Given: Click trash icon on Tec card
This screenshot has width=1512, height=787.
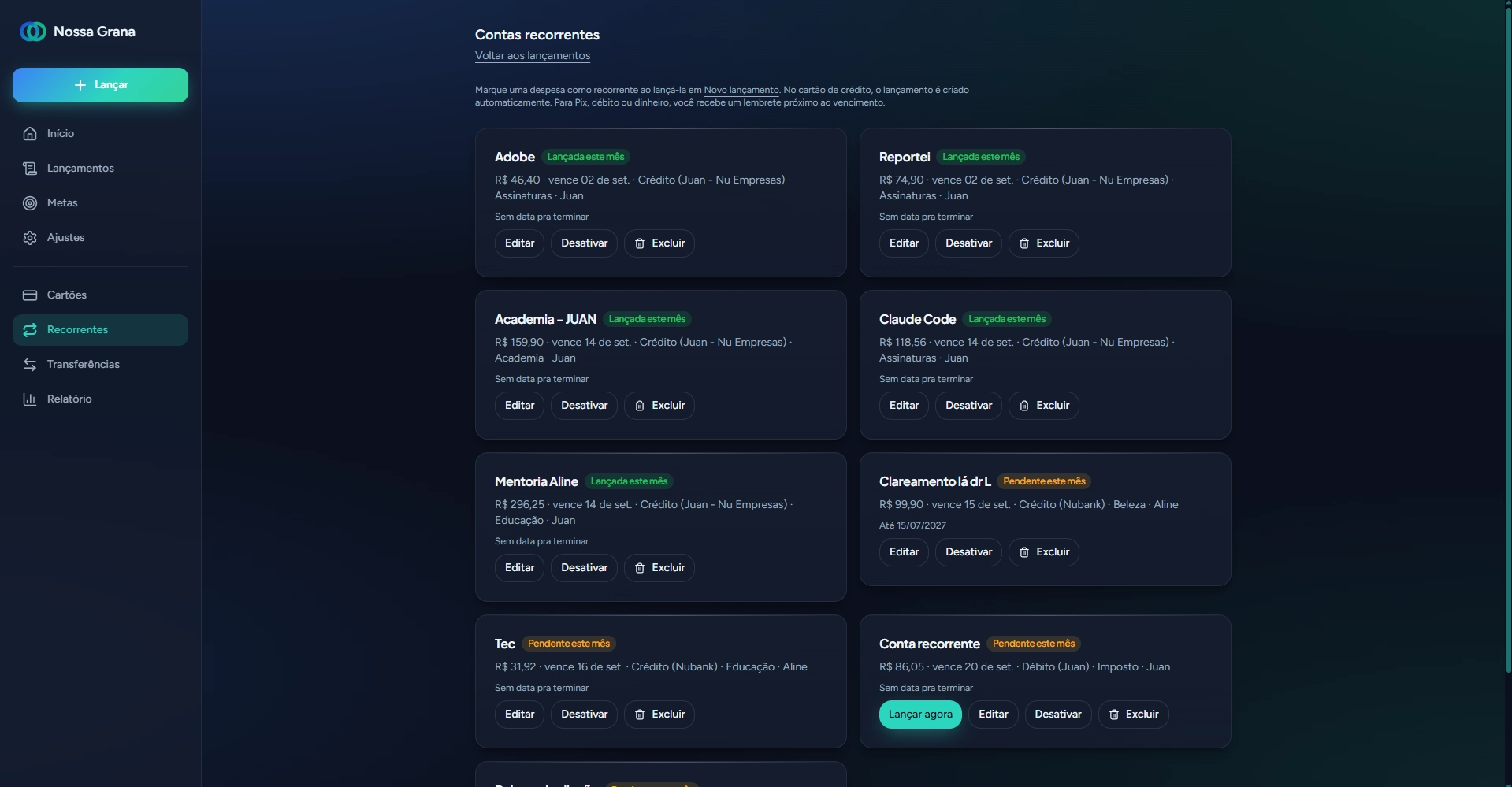Looking at the screenshot, I should [x=640, y=715].
